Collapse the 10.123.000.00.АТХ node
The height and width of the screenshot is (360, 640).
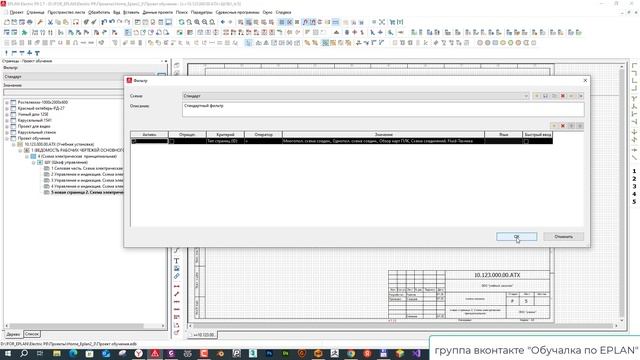pos(13,144)
